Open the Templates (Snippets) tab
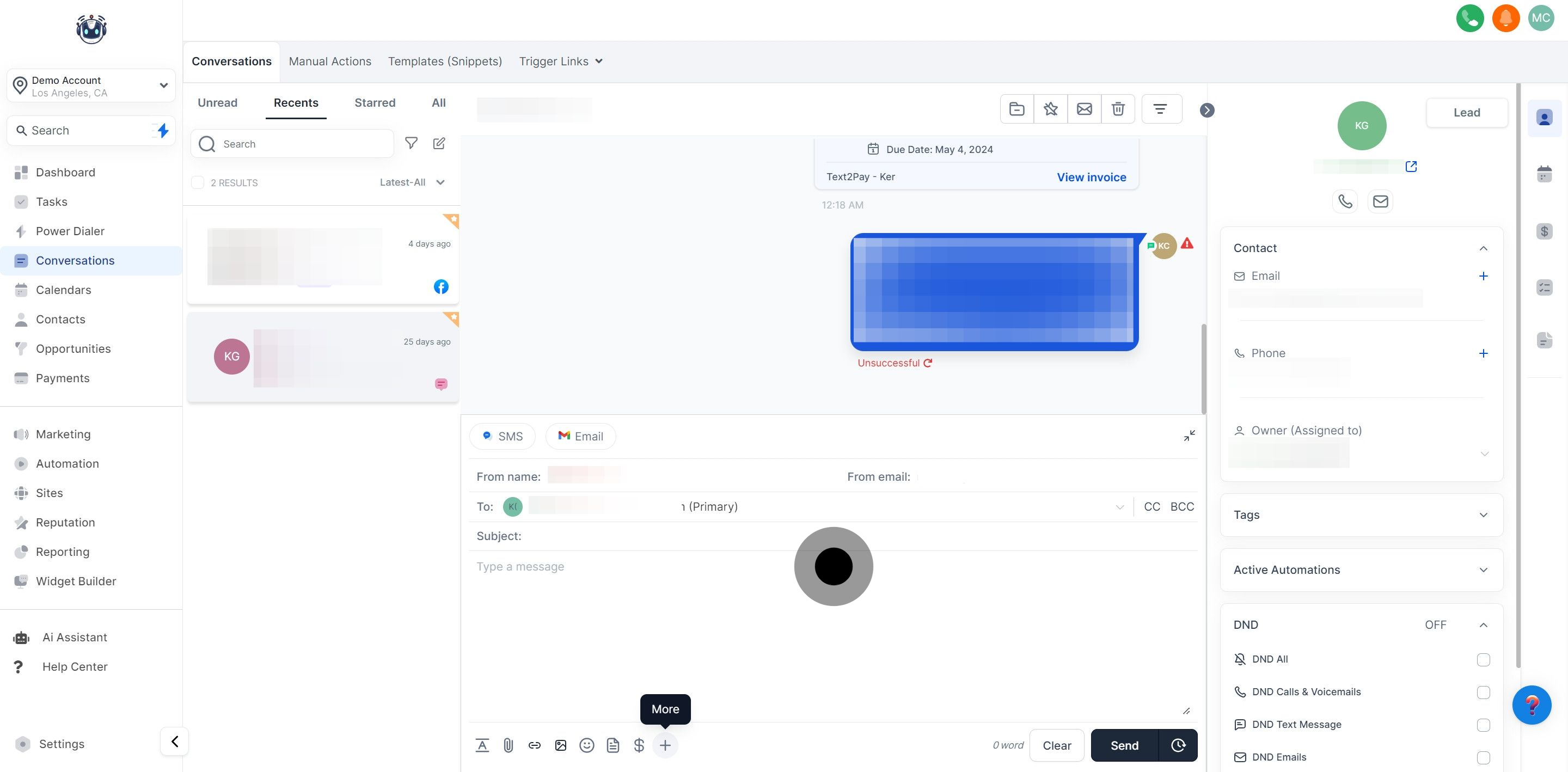The image size is (1568, 772). tap(444, 62)
